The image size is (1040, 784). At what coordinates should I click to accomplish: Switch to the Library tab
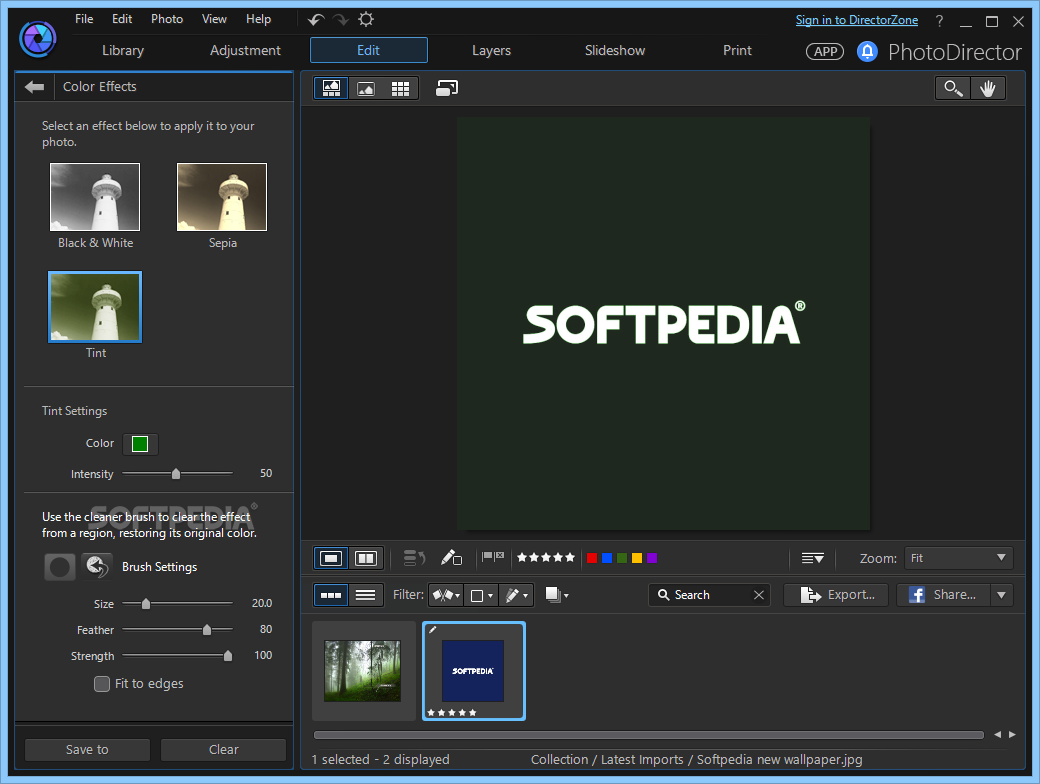123,50
